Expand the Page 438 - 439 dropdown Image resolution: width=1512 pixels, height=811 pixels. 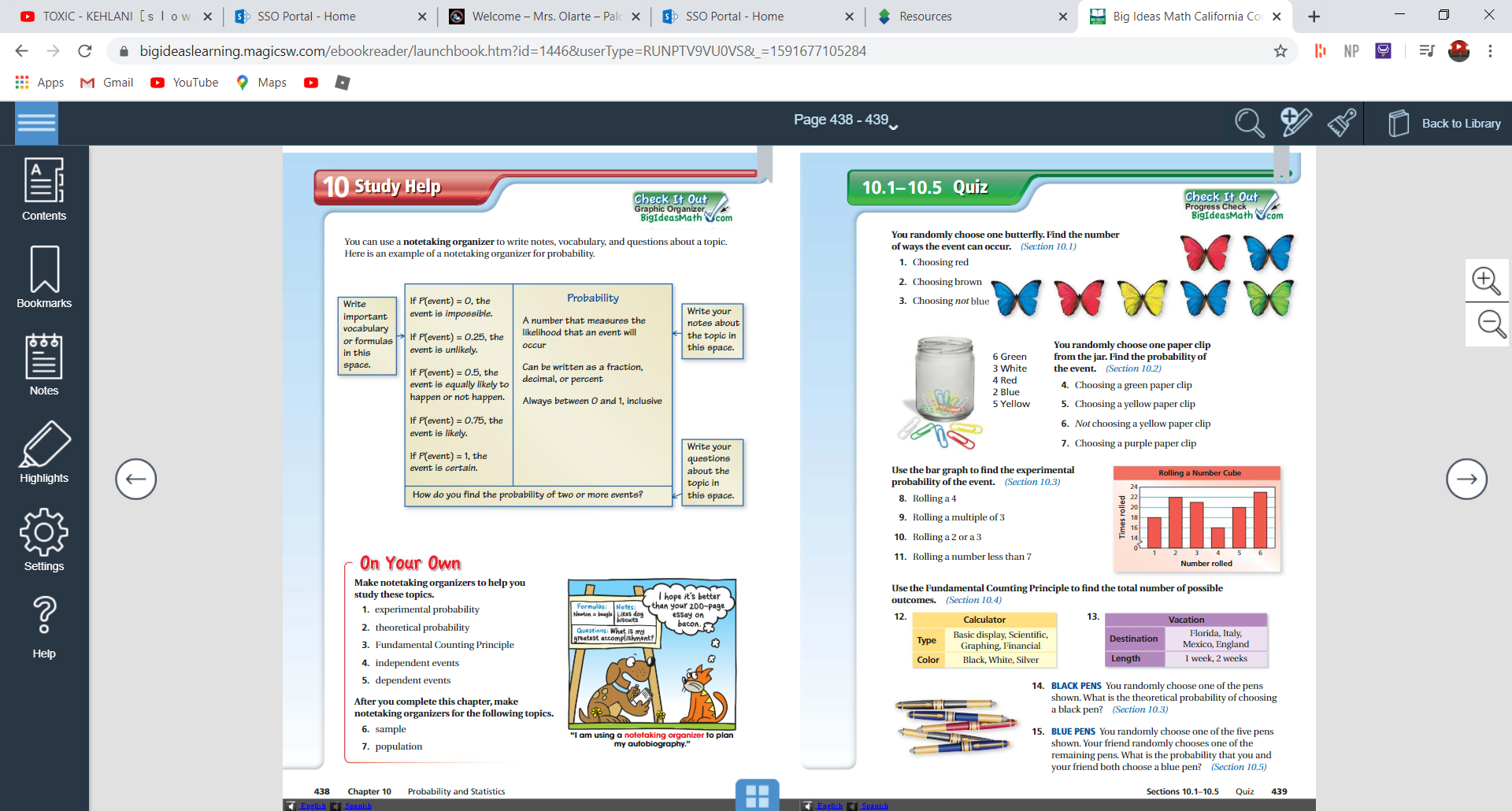pyautogui.click(x=846, y=120)
